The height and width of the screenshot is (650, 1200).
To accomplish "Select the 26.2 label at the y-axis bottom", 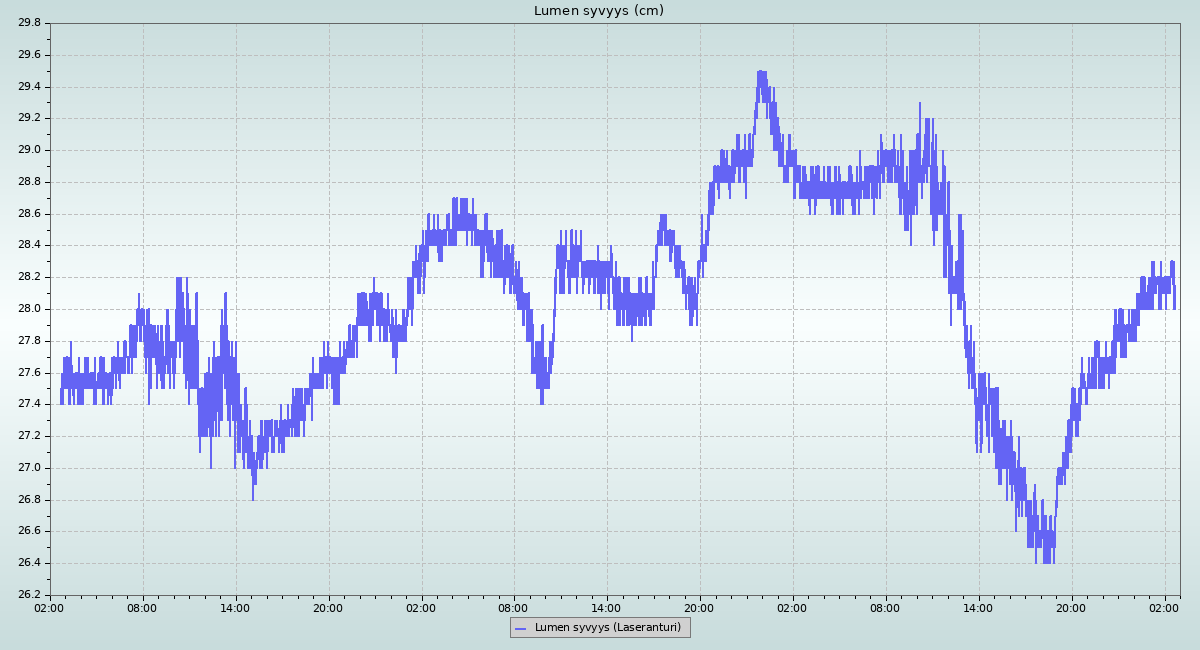I will (x=29, y=595).
